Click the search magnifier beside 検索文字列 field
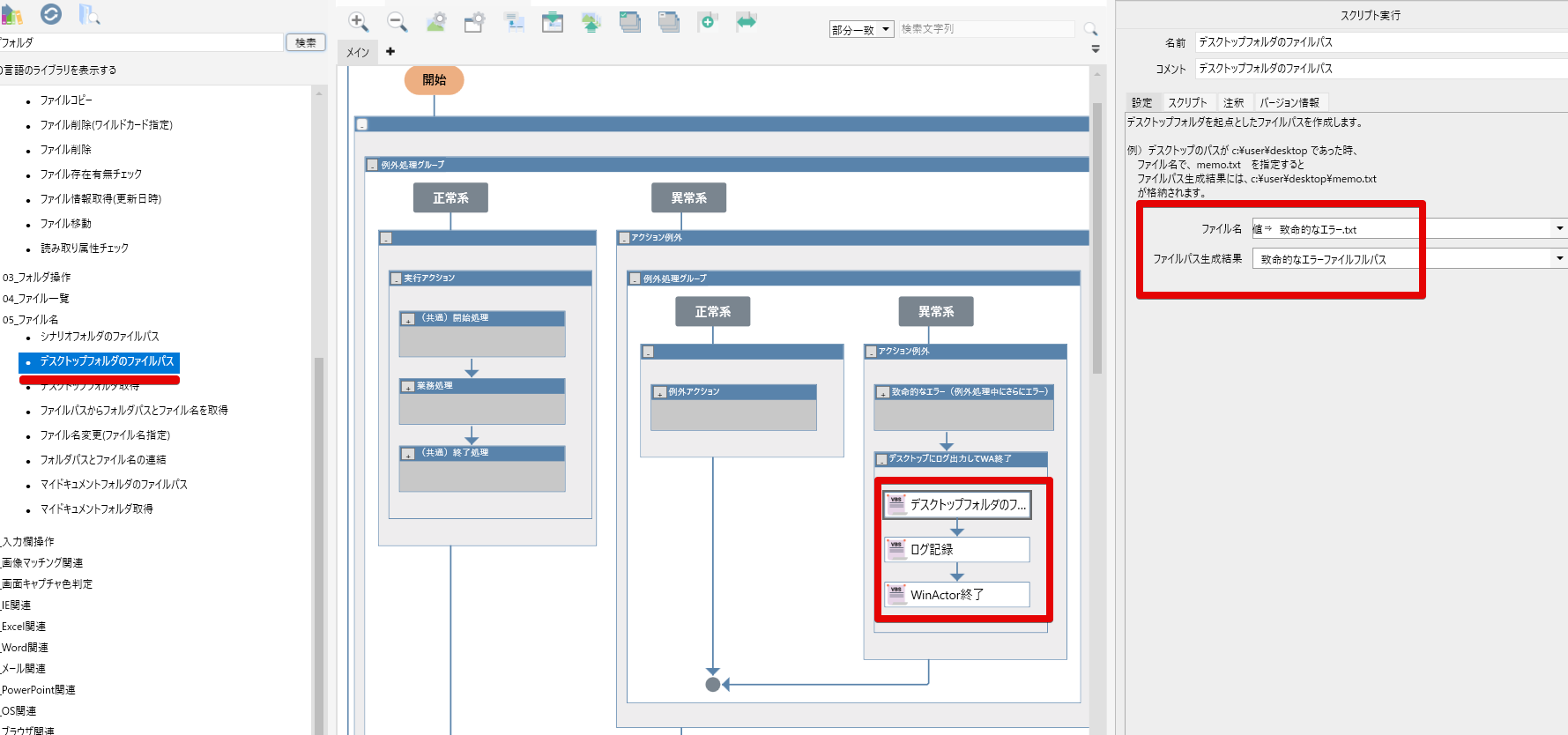1568x735 pixels. [1090, 29]
